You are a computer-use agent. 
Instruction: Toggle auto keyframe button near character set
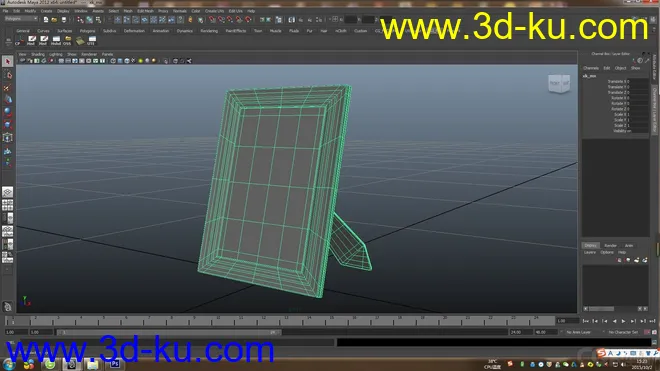[x=647, y=332]
